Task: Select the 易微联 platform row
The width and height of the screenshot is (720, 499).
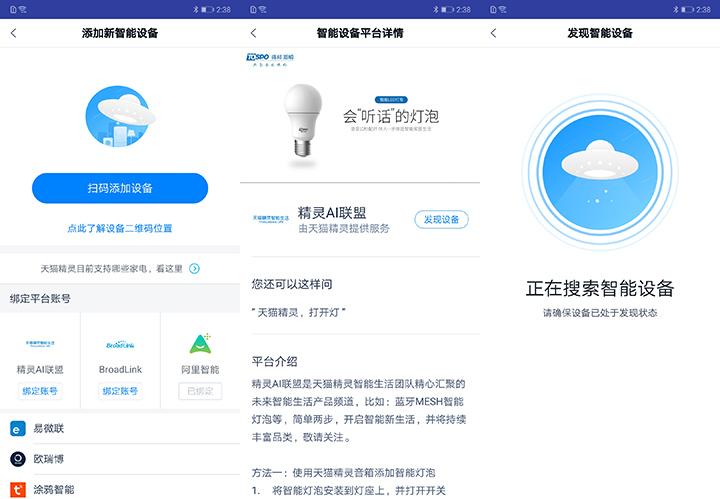Action: (x=120, y=429)
